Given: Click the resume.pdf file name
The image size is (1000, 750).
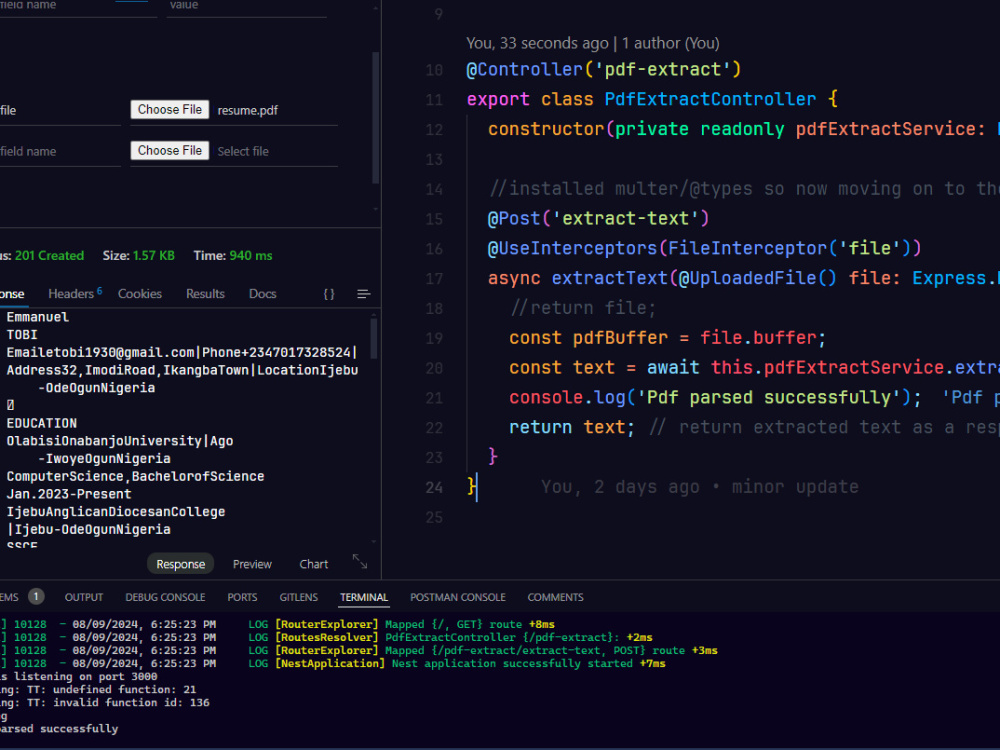Looking at the screenshot, I should (x=247, y=110).
